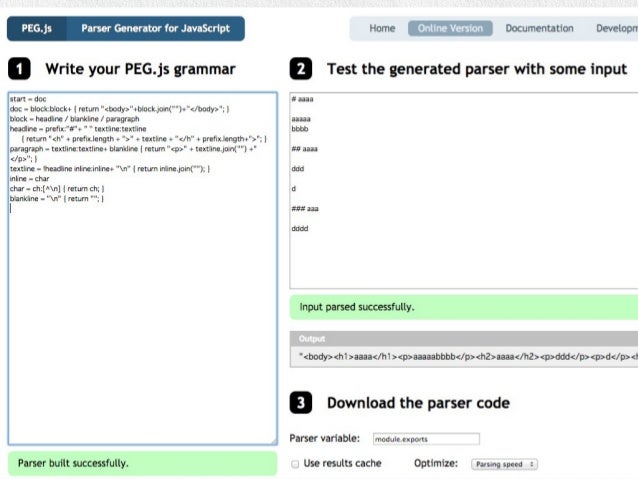The width and height of the screenshot is (638, 479).
Task: Switch to the Online Version tab
Action: point(450,28)
